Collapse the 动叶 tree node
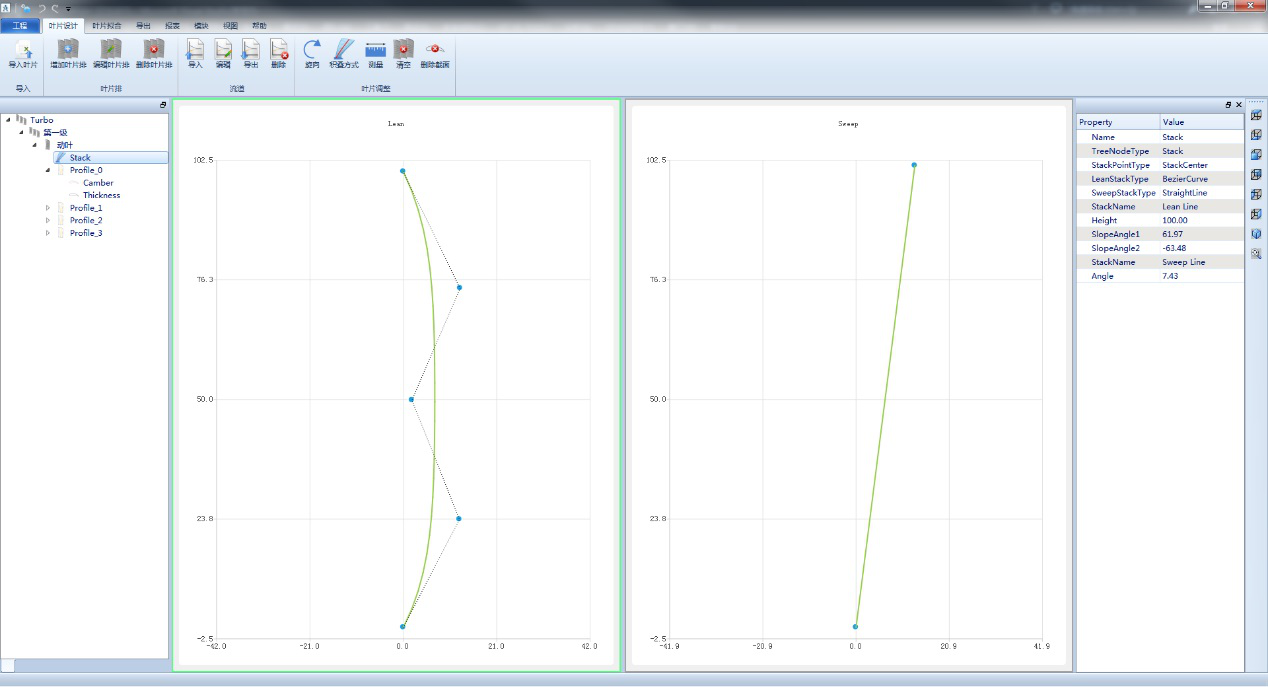Image resolution: width=1268 pixels, height=687 pixels. (34, 145)
